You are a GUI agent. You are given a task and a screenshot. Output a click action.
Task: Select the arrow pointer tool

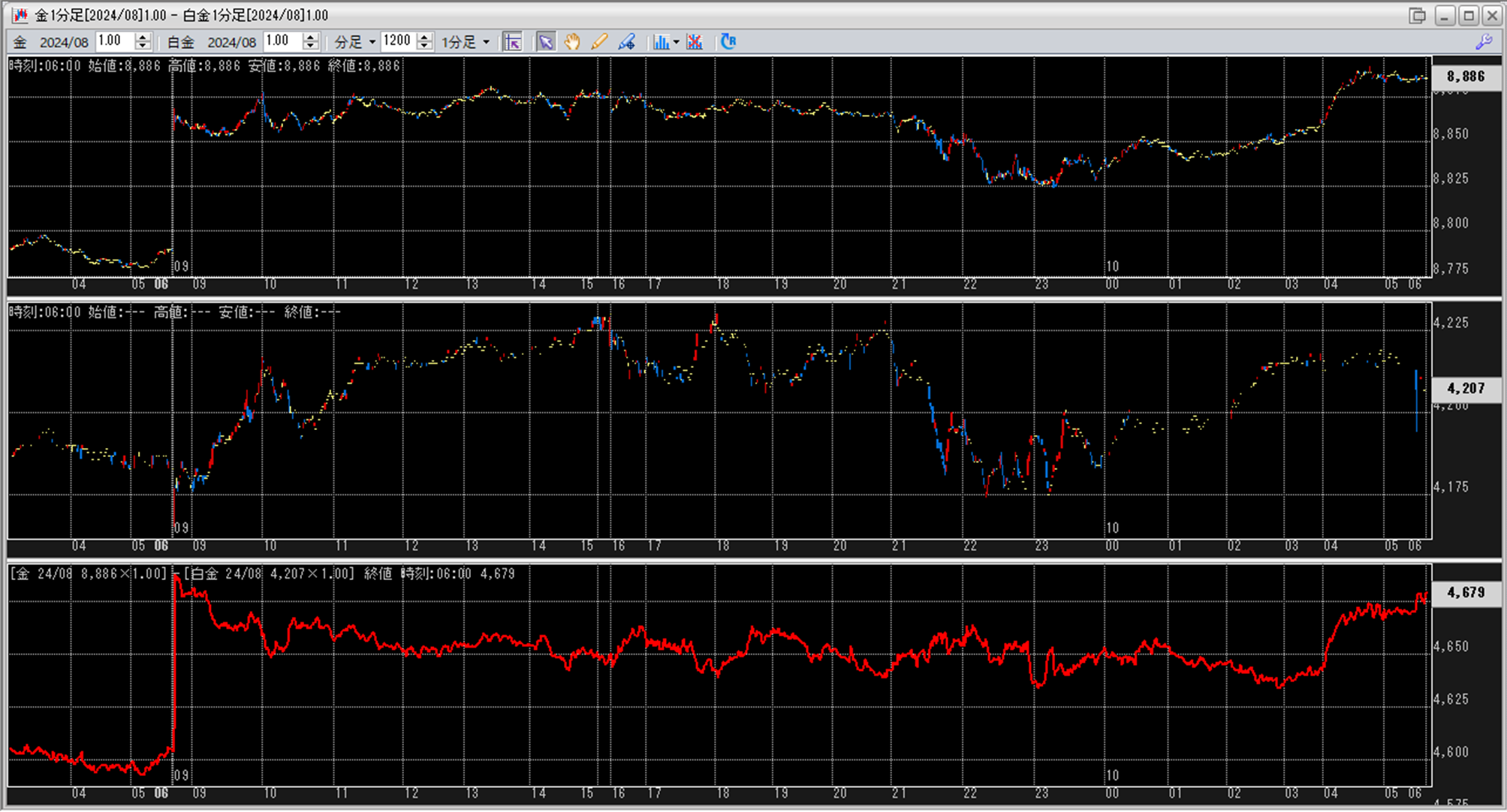(x=546, y=42)
